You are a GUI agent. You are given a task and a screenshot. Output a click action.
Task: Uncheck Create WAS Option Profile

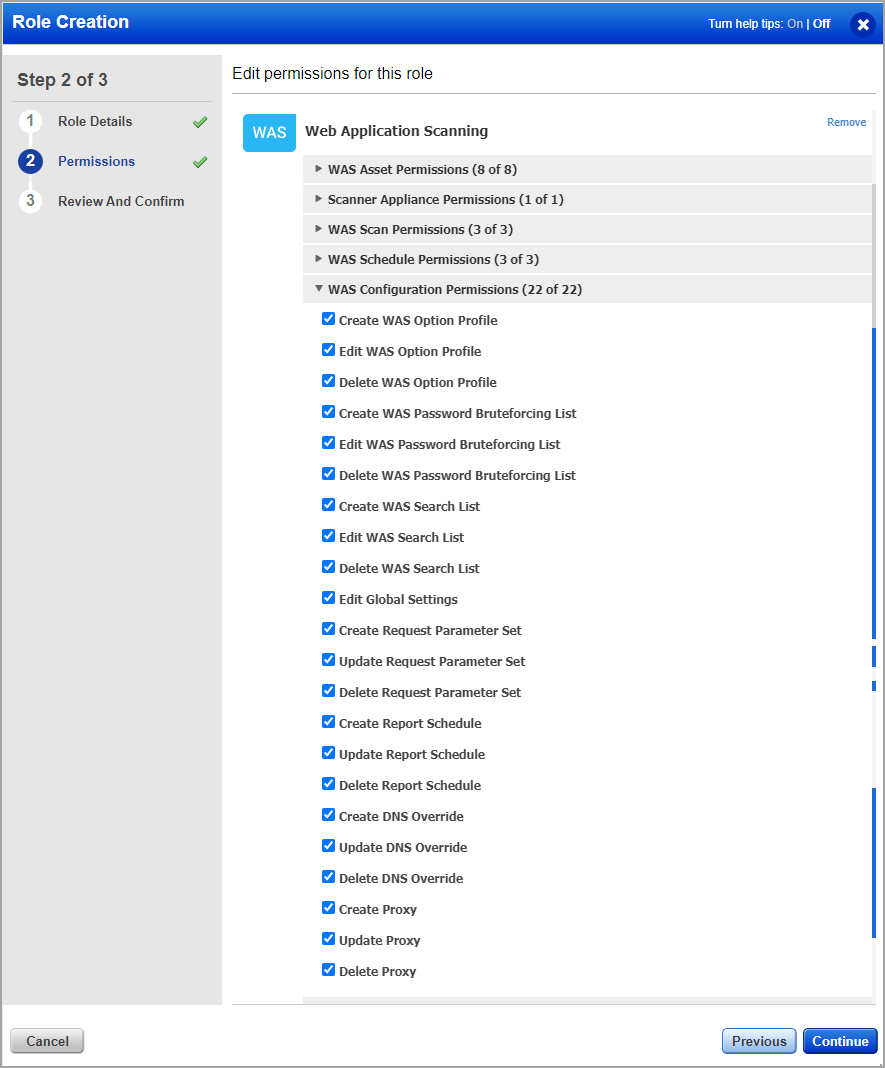tap(329, 320)
